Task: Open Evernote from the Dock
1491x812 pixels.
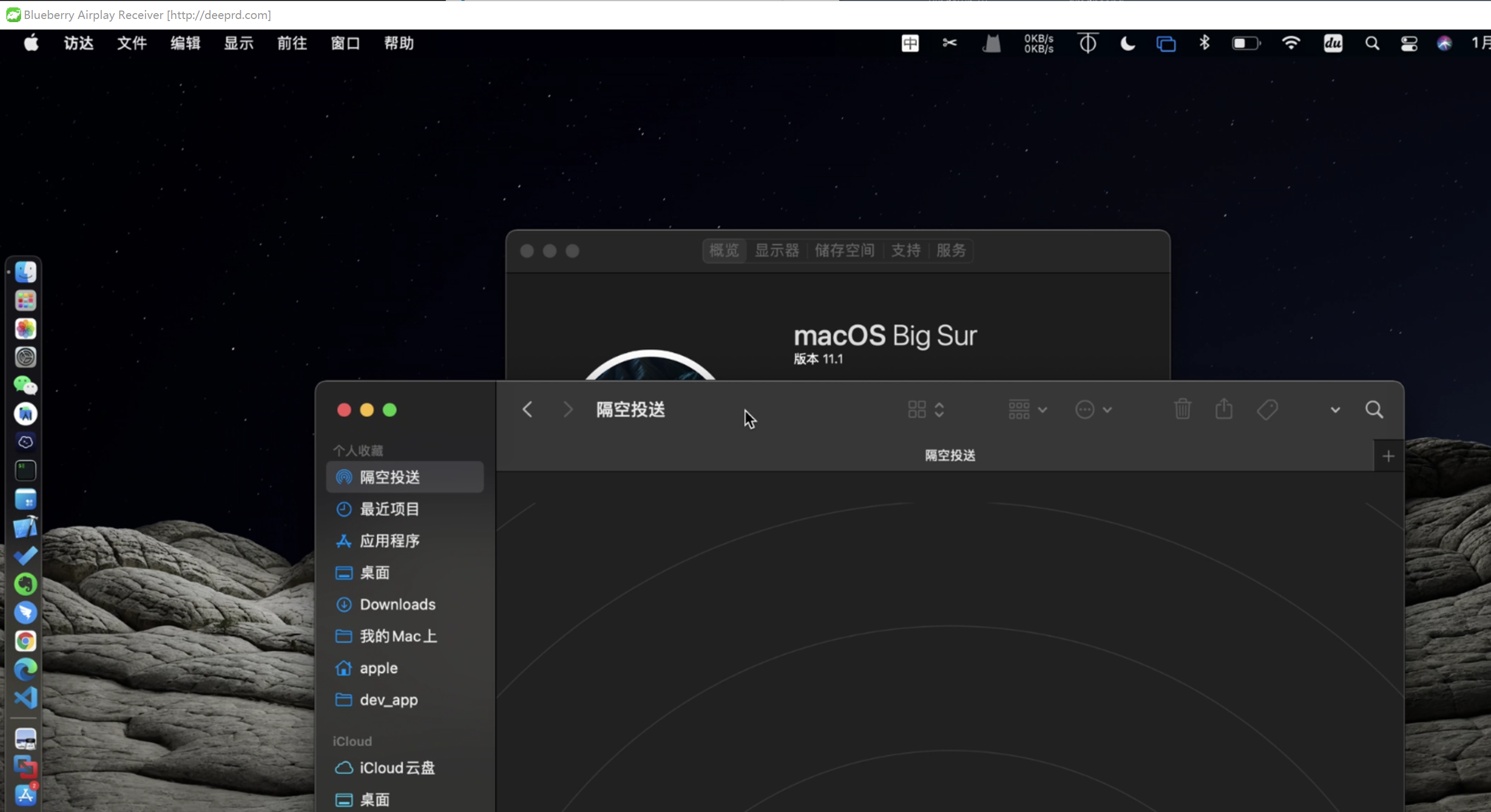Action: (x=25, y=584)
